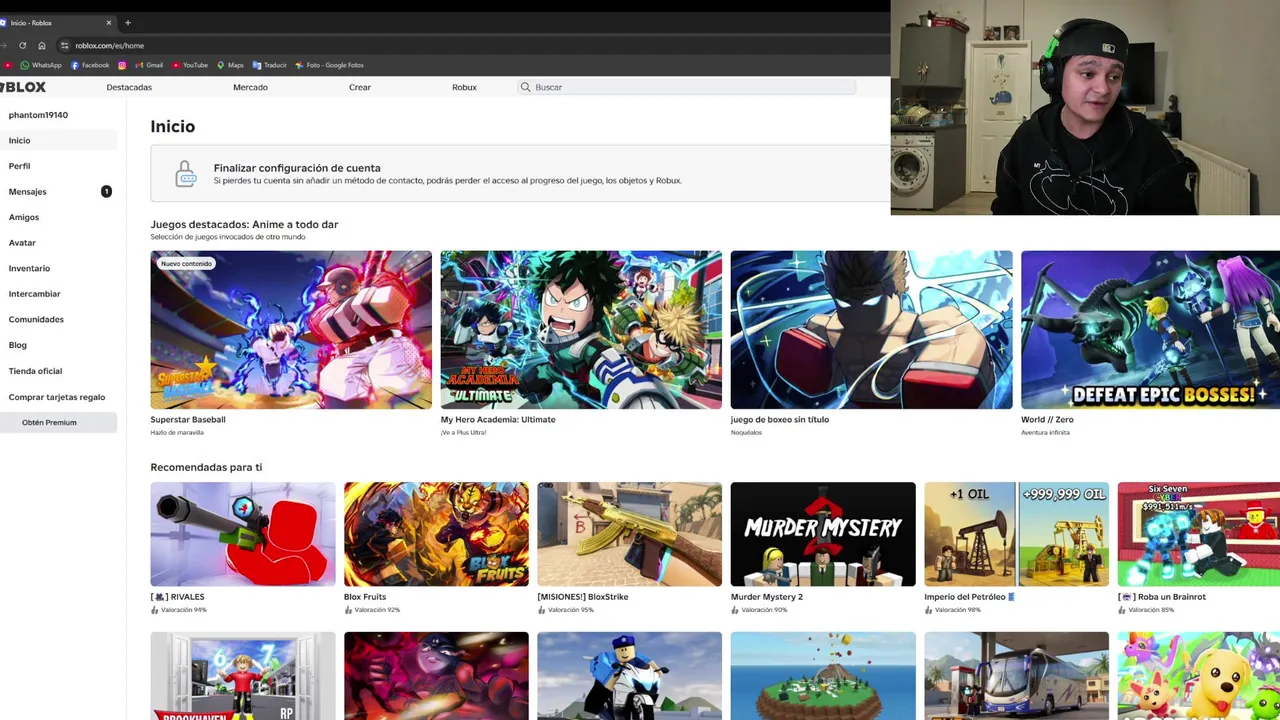Focus the Buscar search field

tap(686, 87)
